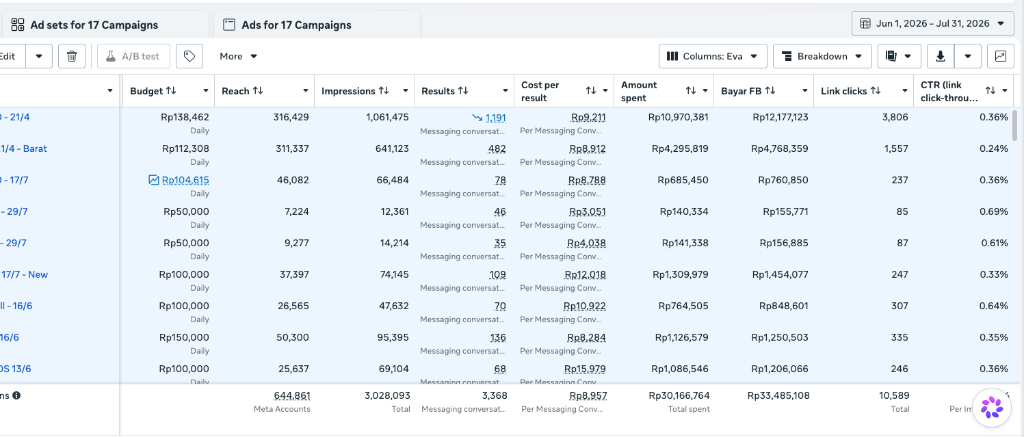
Task: Open the Budget column options caret
Action: pos(206,91)
